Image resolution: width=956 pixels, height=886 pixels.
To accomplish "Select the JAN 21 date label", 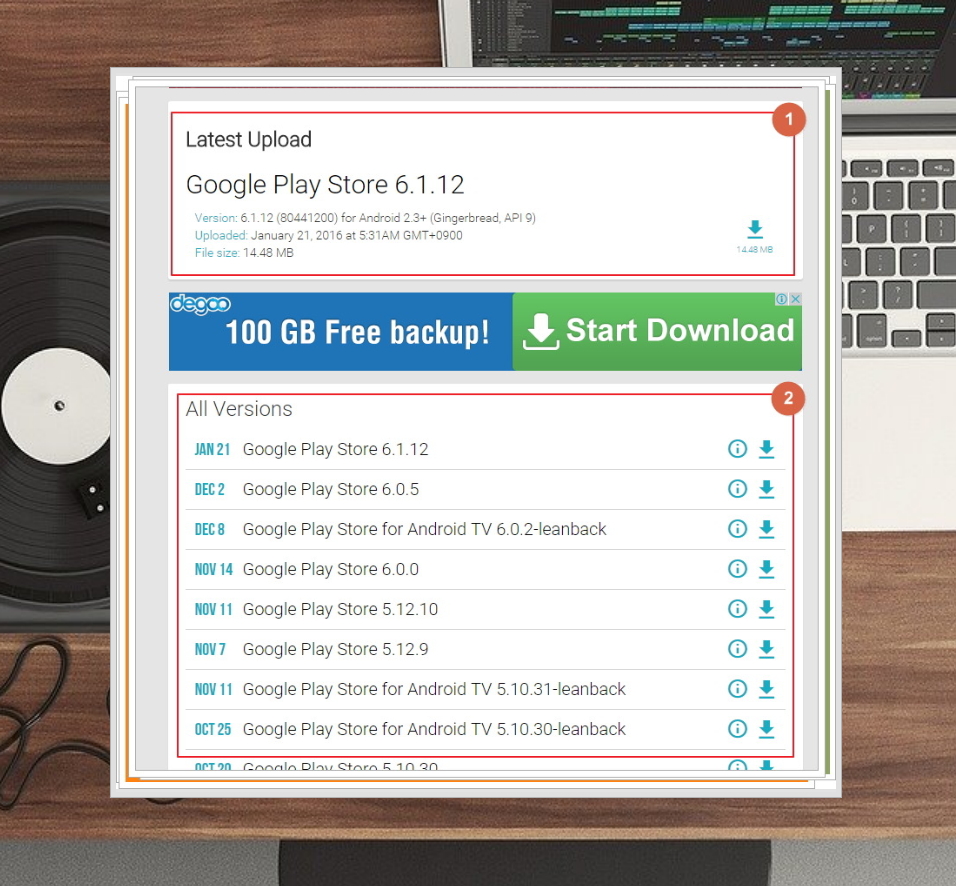I will [x=212, y=449].
